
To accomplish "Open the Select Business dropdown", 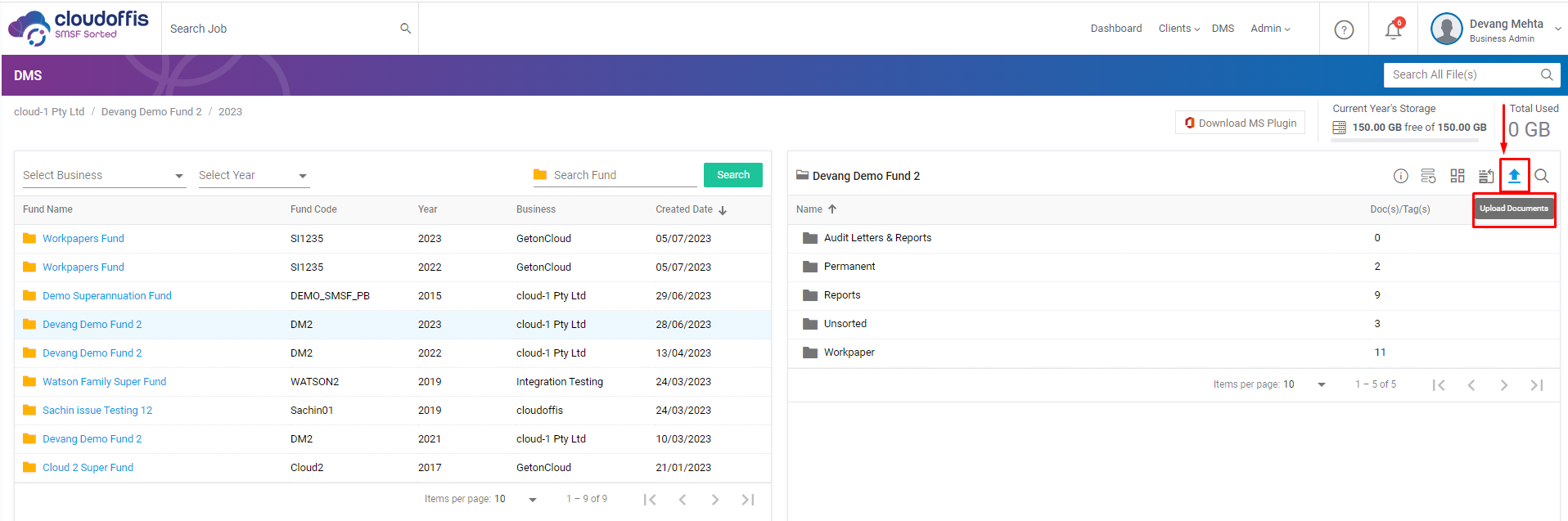I will pos(104,176).
